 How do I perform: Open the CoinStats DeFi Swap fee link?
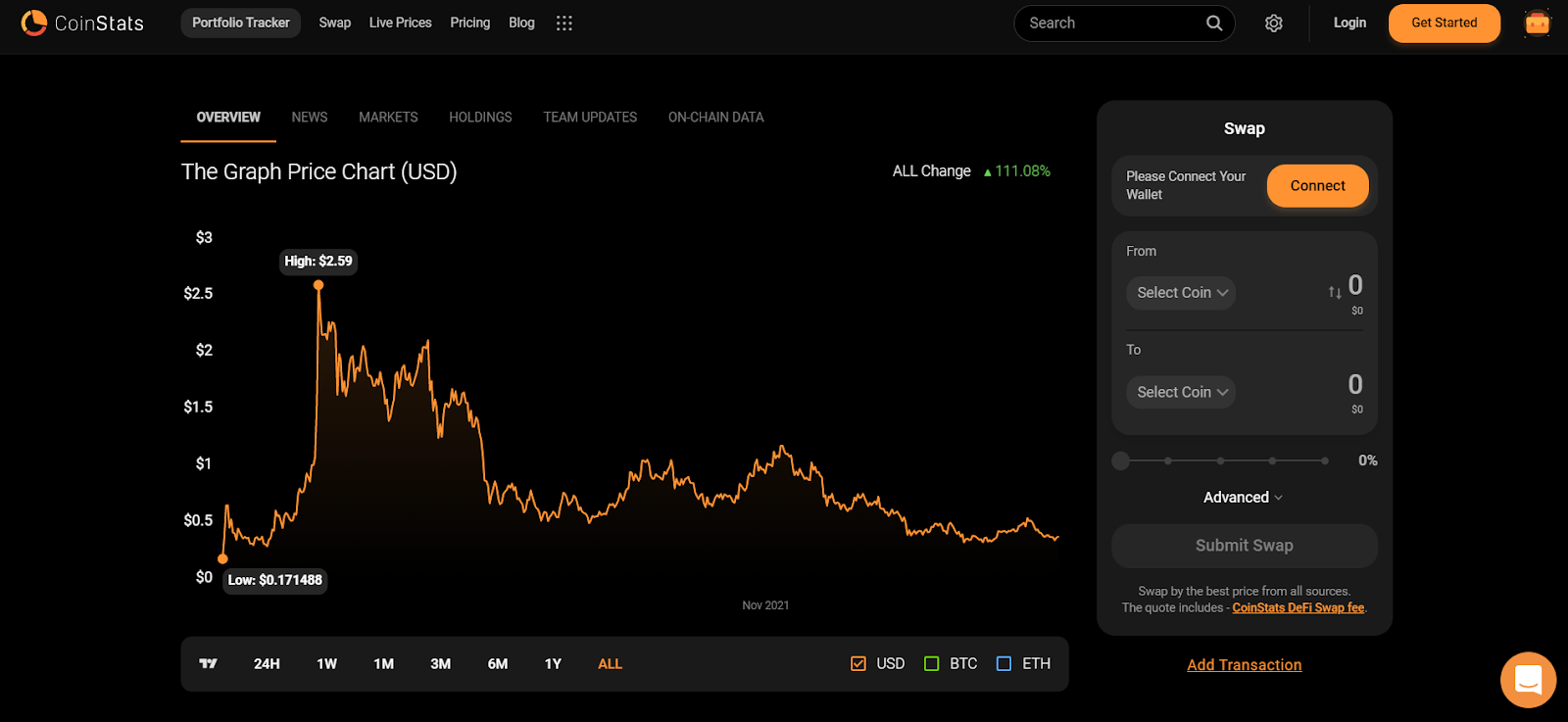pos(1298,608)
